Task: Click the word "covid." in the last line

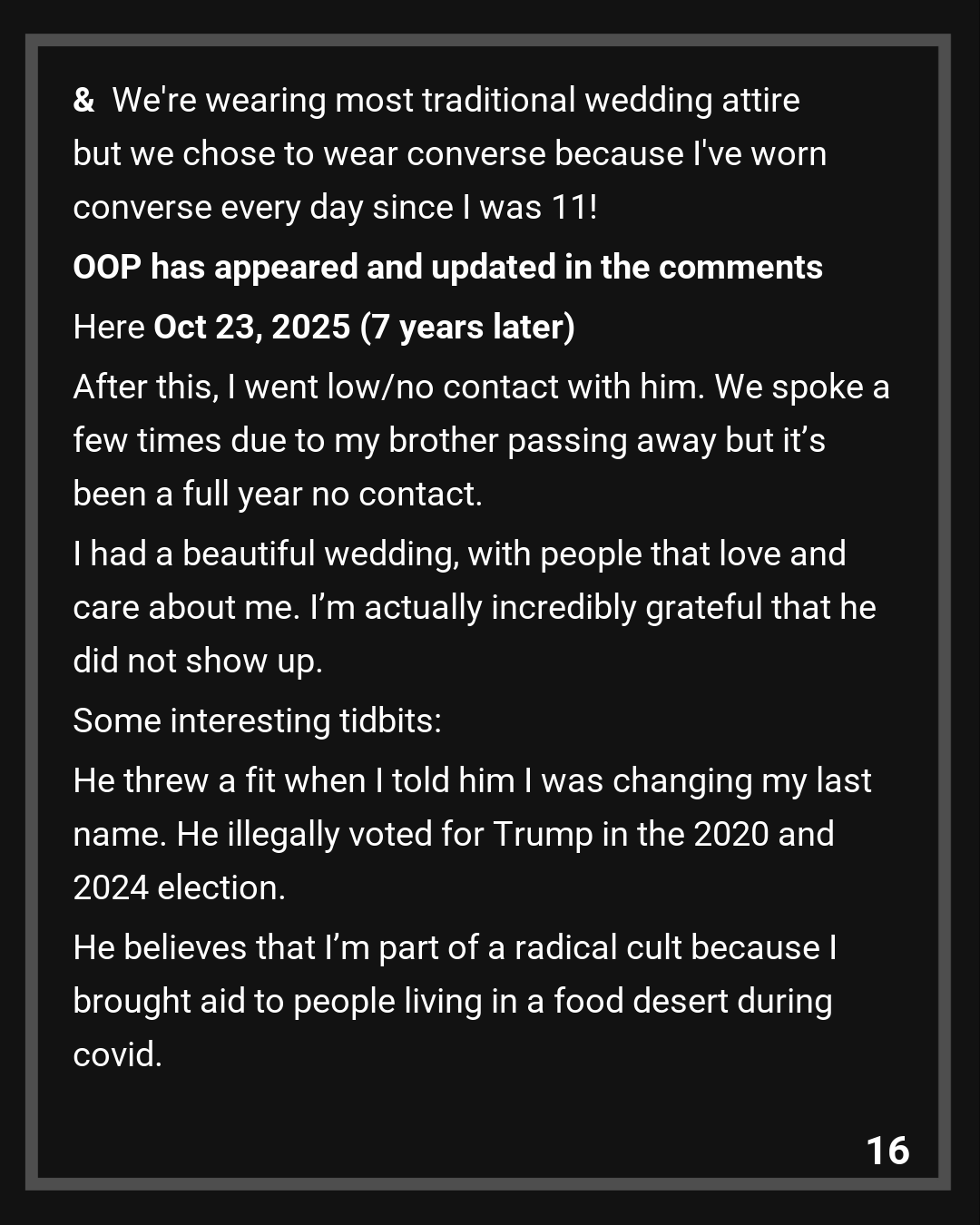Action: tap(117, 1054)
